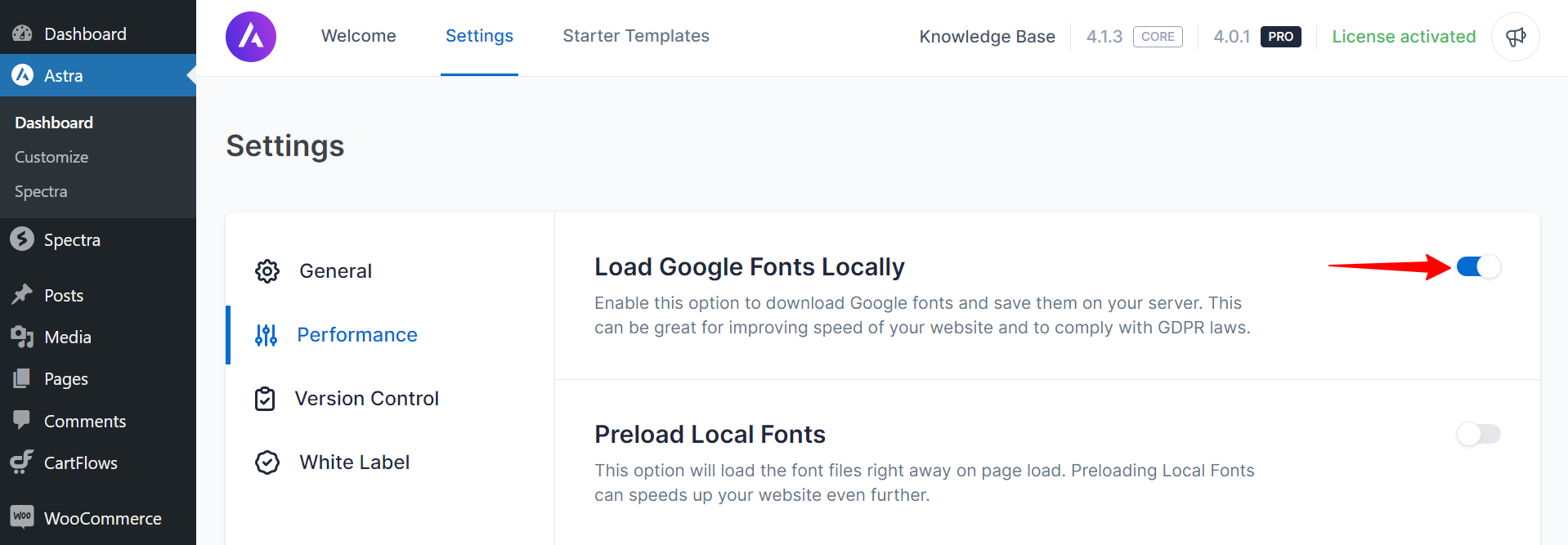Screen dimensions: 1568x545
Task: Go to Pages in admin sidebar
Action: coord(65,379)
